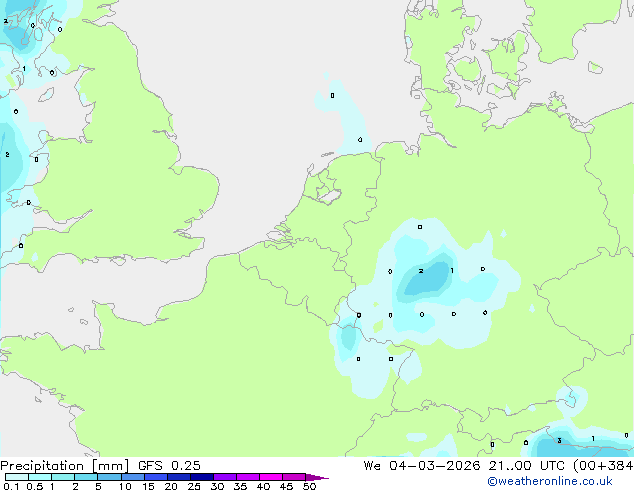Click the "We 04-03-2026" date text
The width and height of the screenshot is (634, 490).
pyautogui.click(x=422, y=466)
